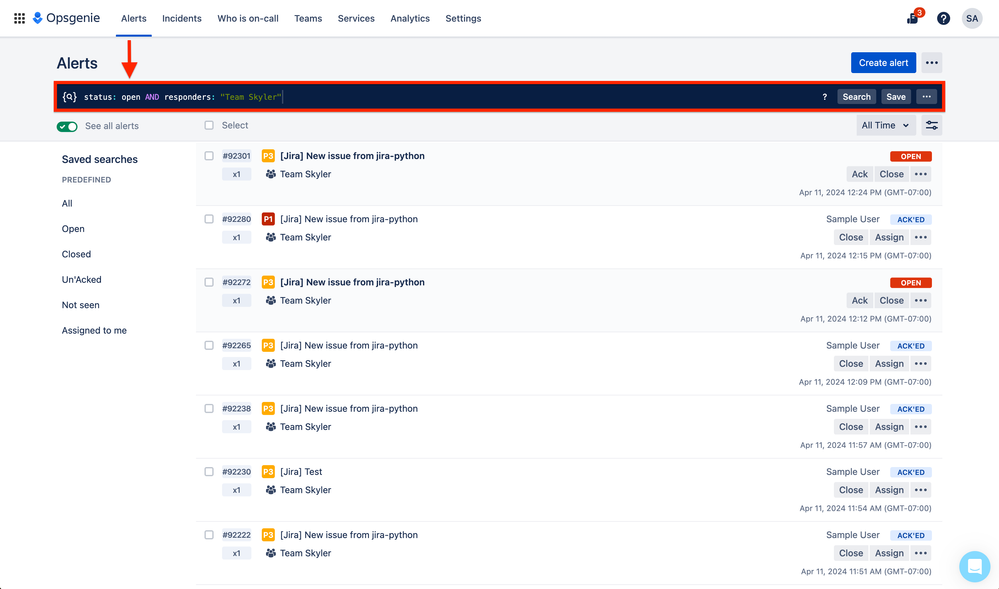This screenshot has height=589, width=999.
Task: Click the Opsgenie logo
Action: [66, 18]
